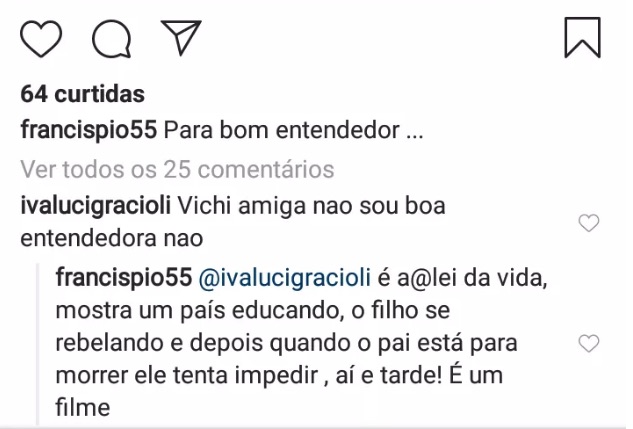Open francispio55's profile from the reply username

[124, 278]
